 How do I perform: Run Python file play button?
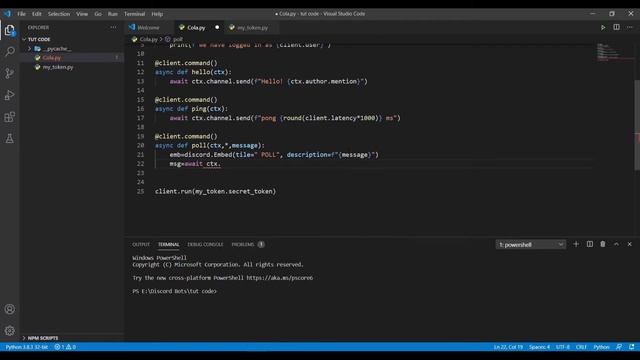pyautogui.click(x=603, y=27)
